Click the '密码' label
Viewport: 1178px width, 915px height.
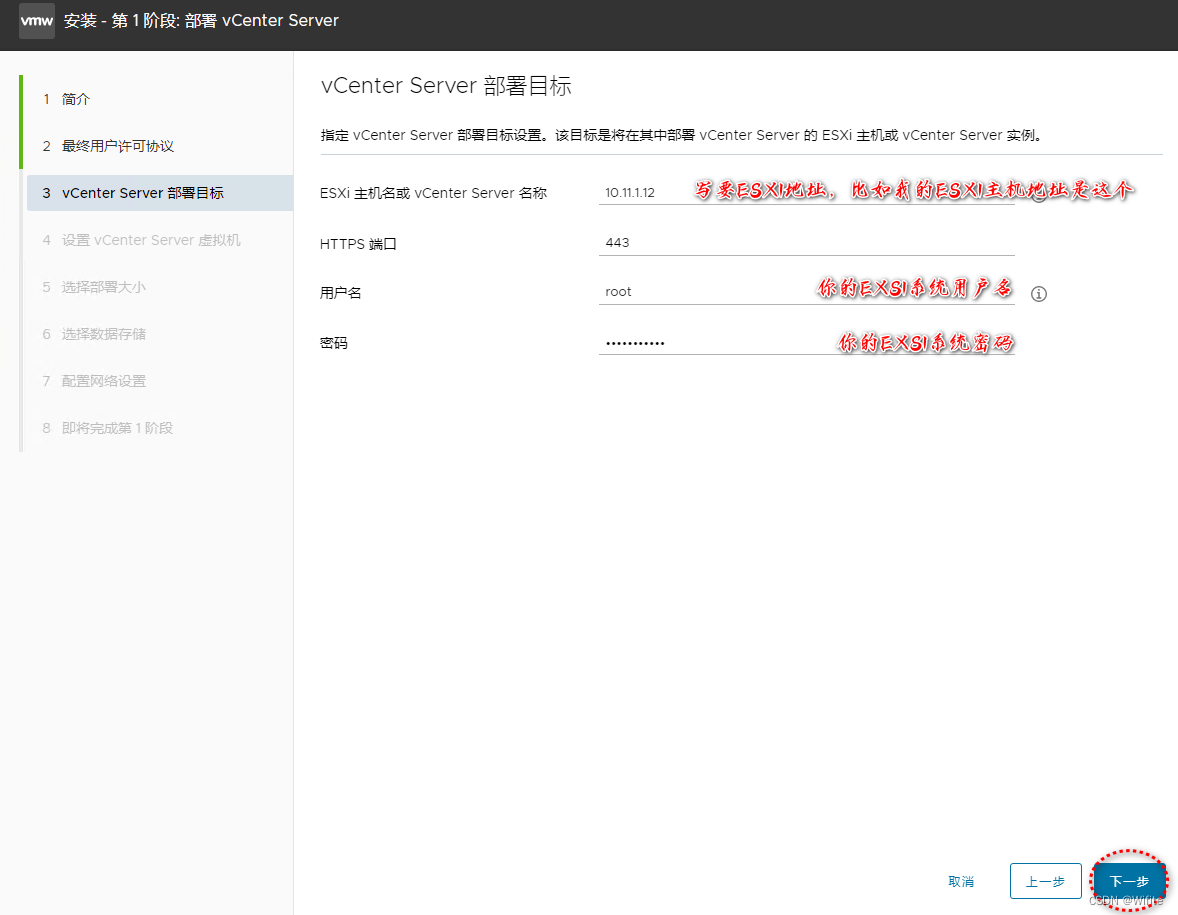coord(334,343)
